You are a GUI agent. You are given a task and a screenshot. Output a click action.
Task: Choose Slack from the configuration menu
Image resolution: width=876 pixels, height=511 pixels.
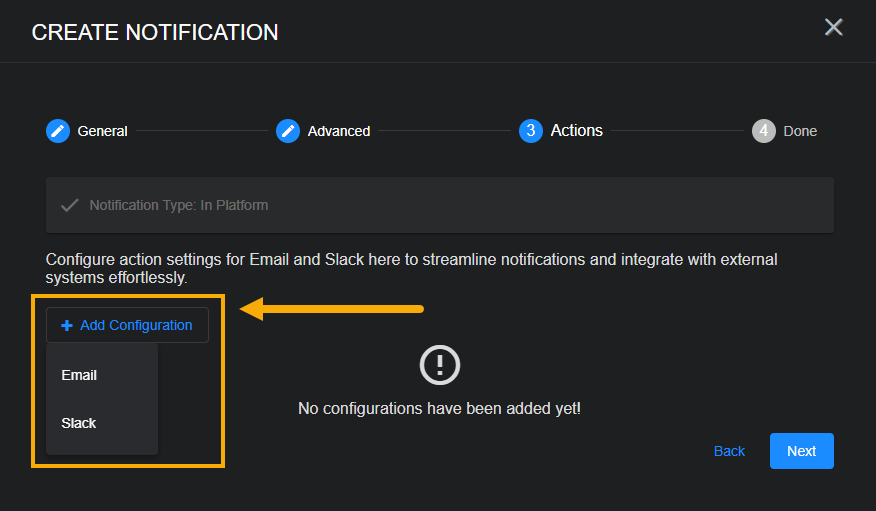[x=79, y=423]
